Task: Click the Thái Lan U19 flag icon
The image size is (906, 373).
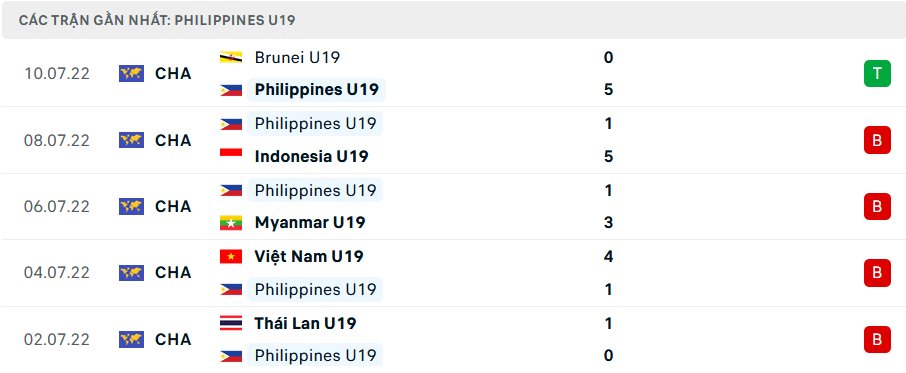Action: [x=231, y=323]
